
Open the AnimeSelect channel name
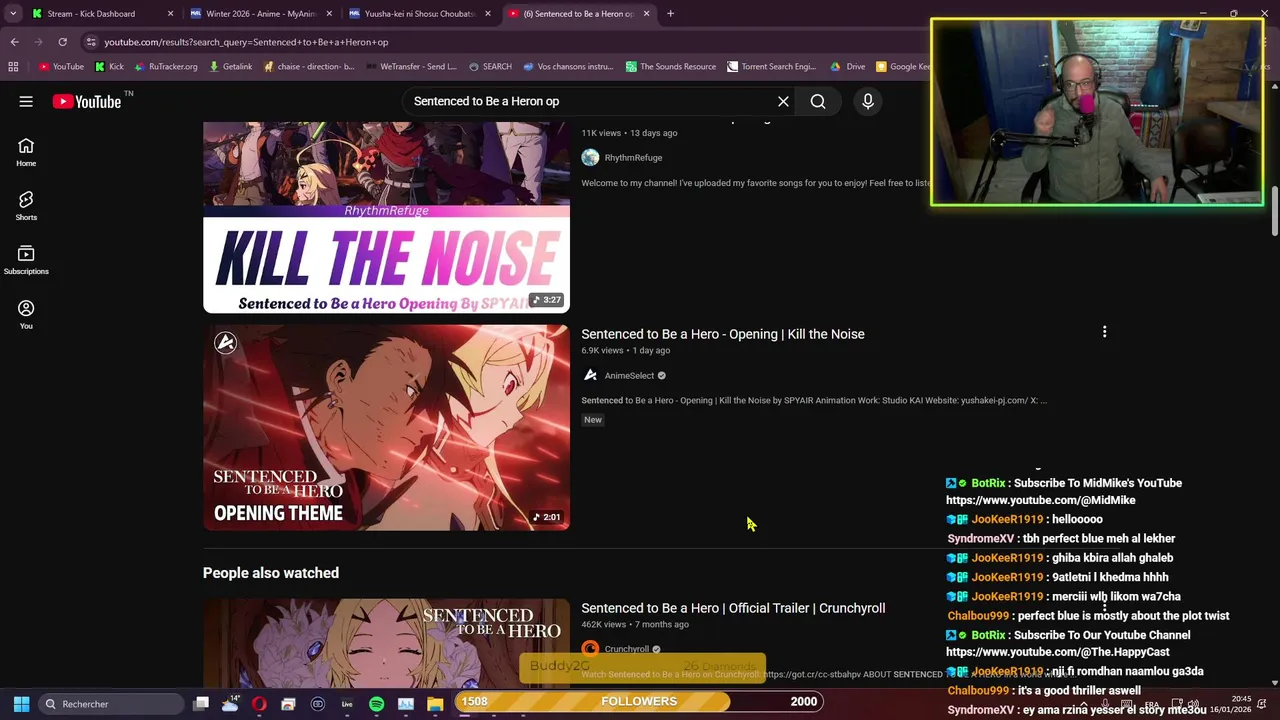(629, 376)
